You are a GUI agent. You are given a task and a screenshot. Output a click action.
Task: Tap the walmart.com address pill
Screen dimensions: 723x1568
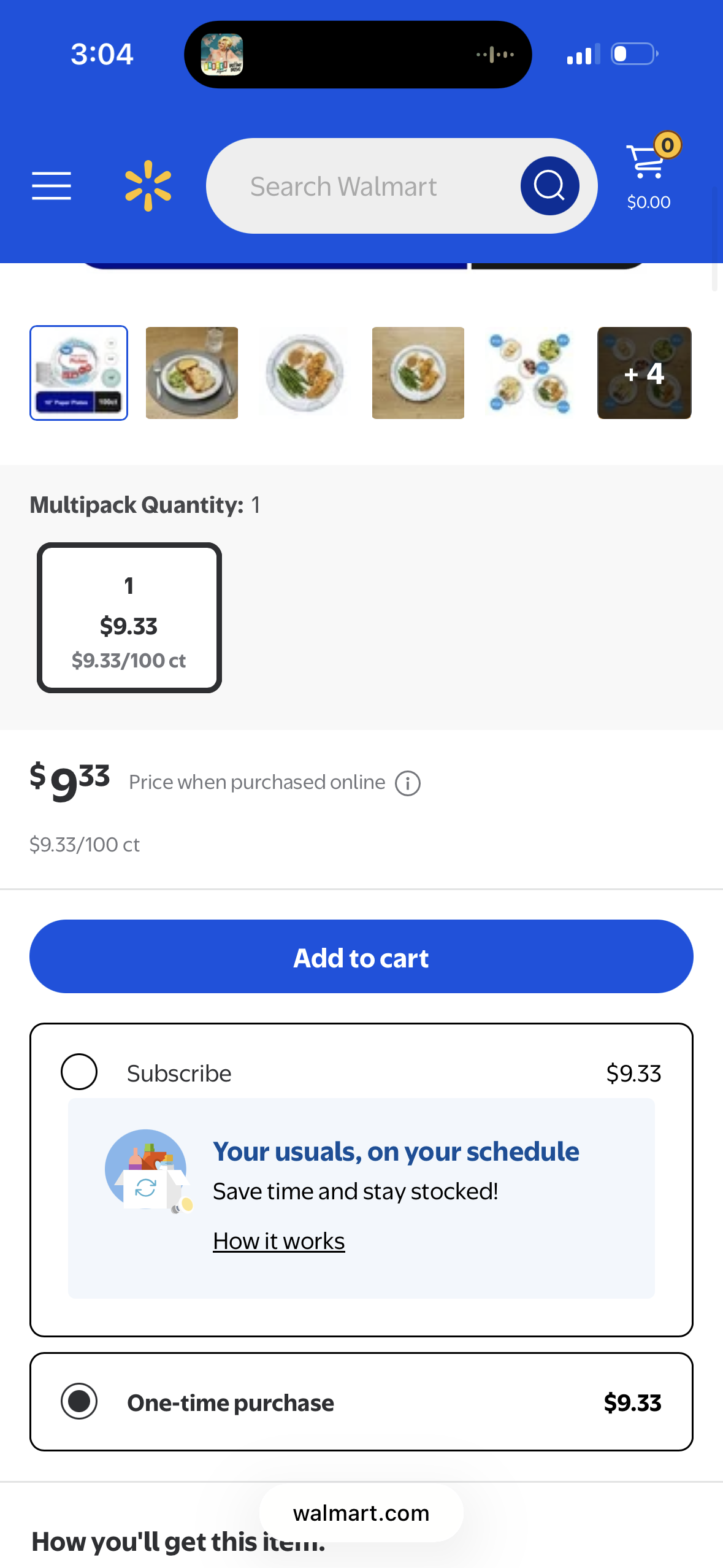[x=361, y=1513]
